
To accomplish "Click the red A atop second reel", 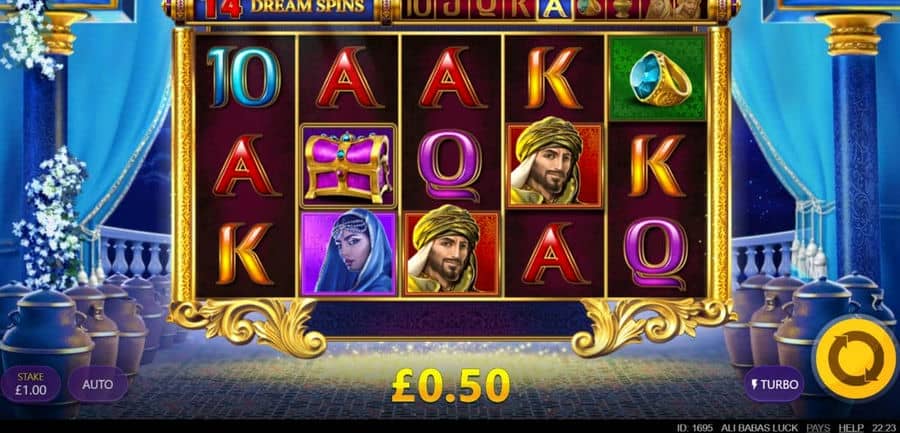I will [x=349, y=78].
